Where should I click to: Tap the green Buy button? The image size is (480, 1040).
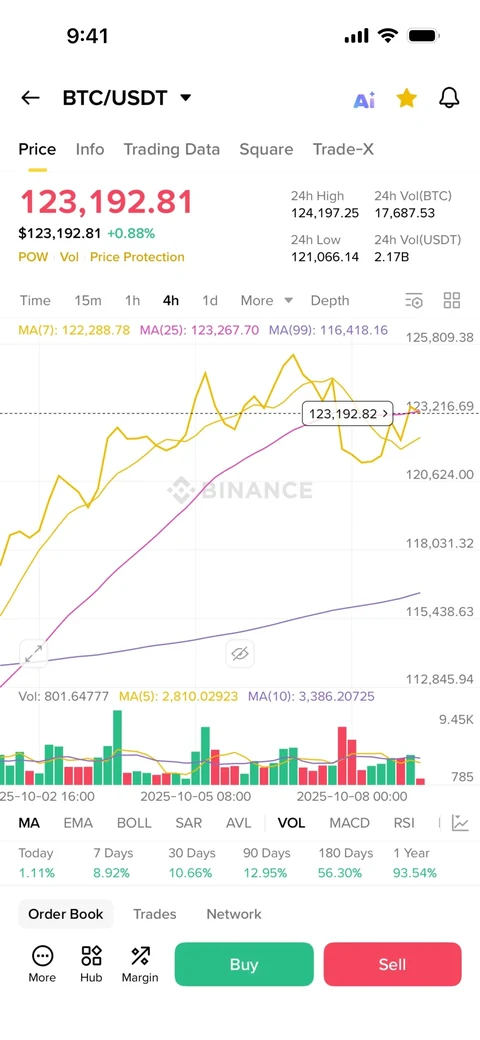click(244, 964)
